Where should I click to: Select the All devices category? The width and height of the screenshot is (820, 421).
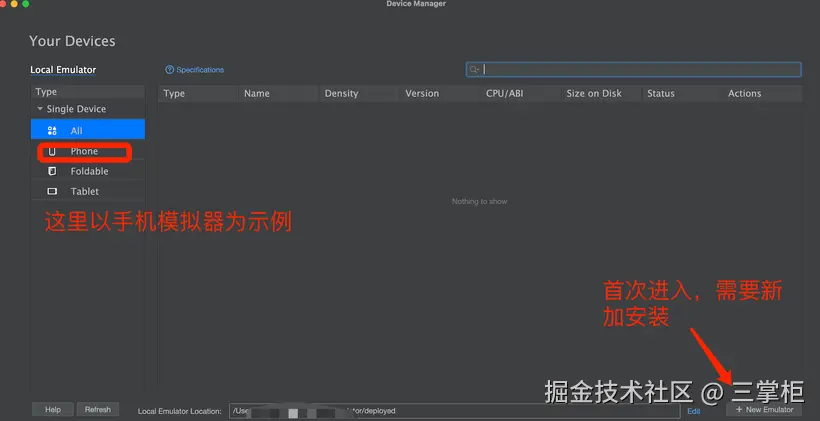(x=88, y=129)
